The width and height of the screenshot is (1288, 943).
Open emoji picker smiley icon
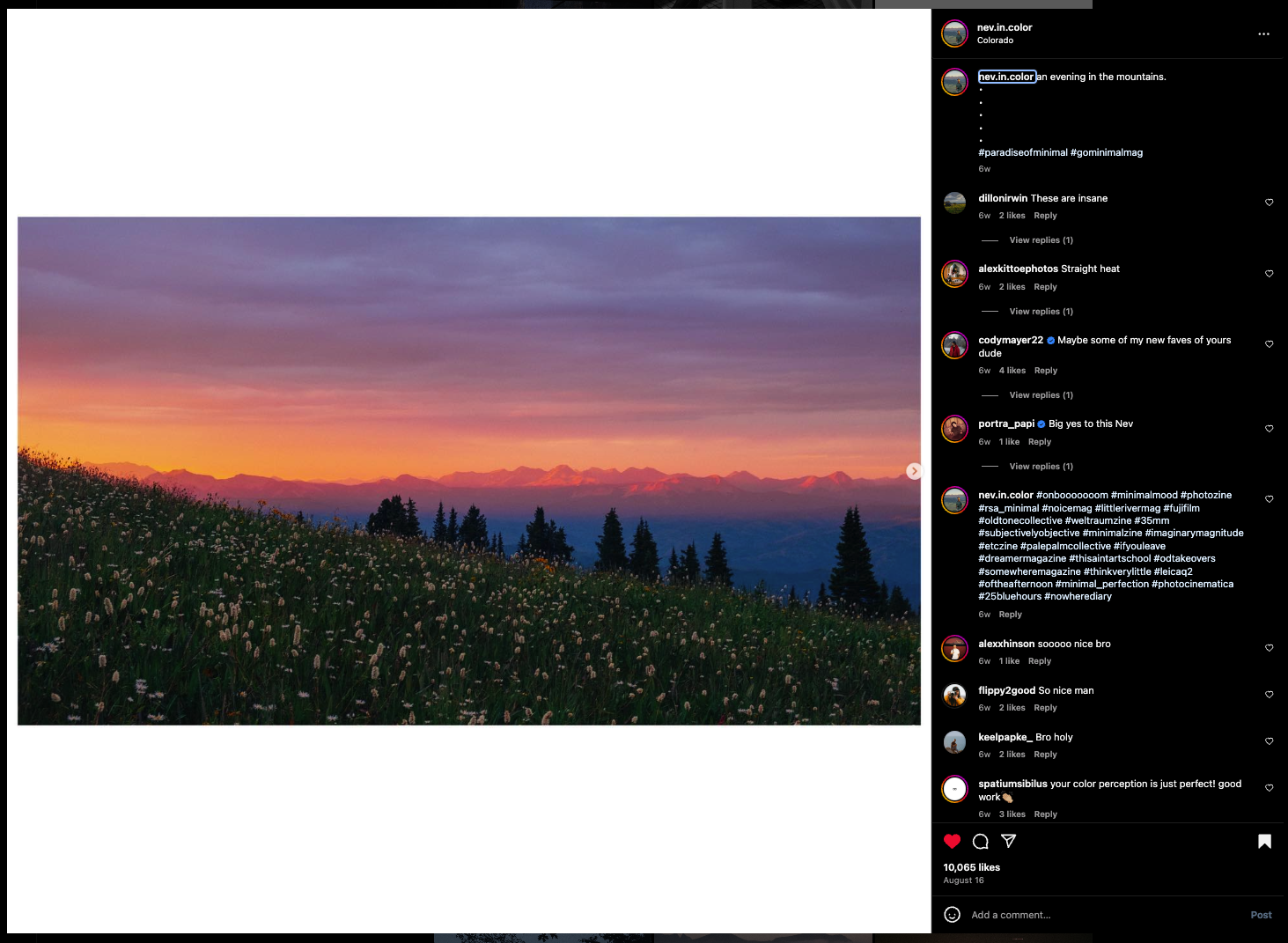(952, 915)
